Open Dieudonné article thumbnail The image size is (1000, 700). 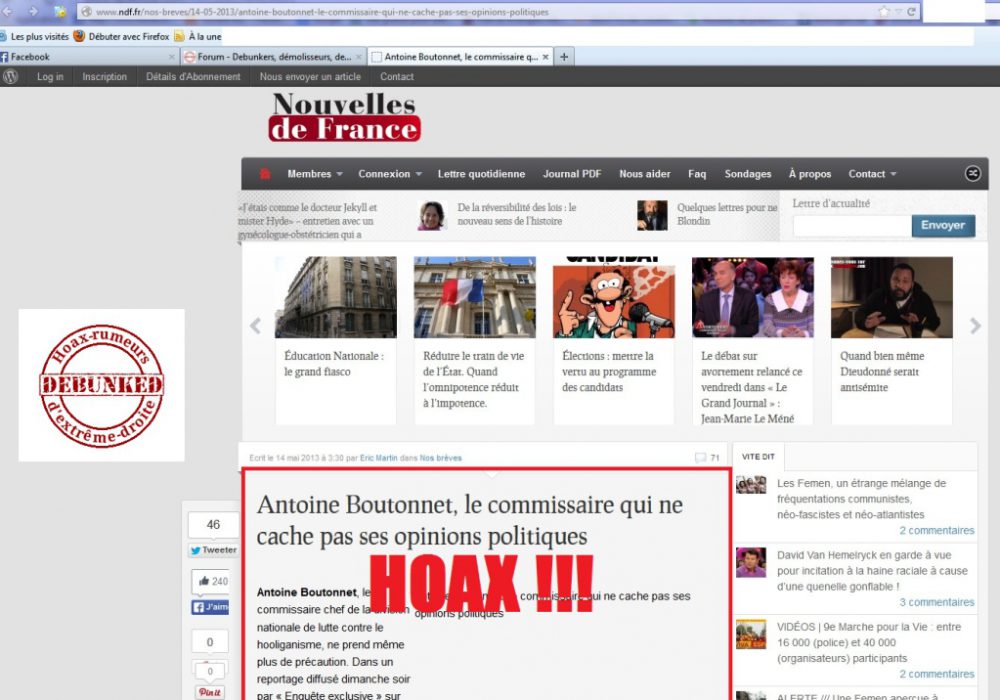pyautogui.click(x=892, y=297)
